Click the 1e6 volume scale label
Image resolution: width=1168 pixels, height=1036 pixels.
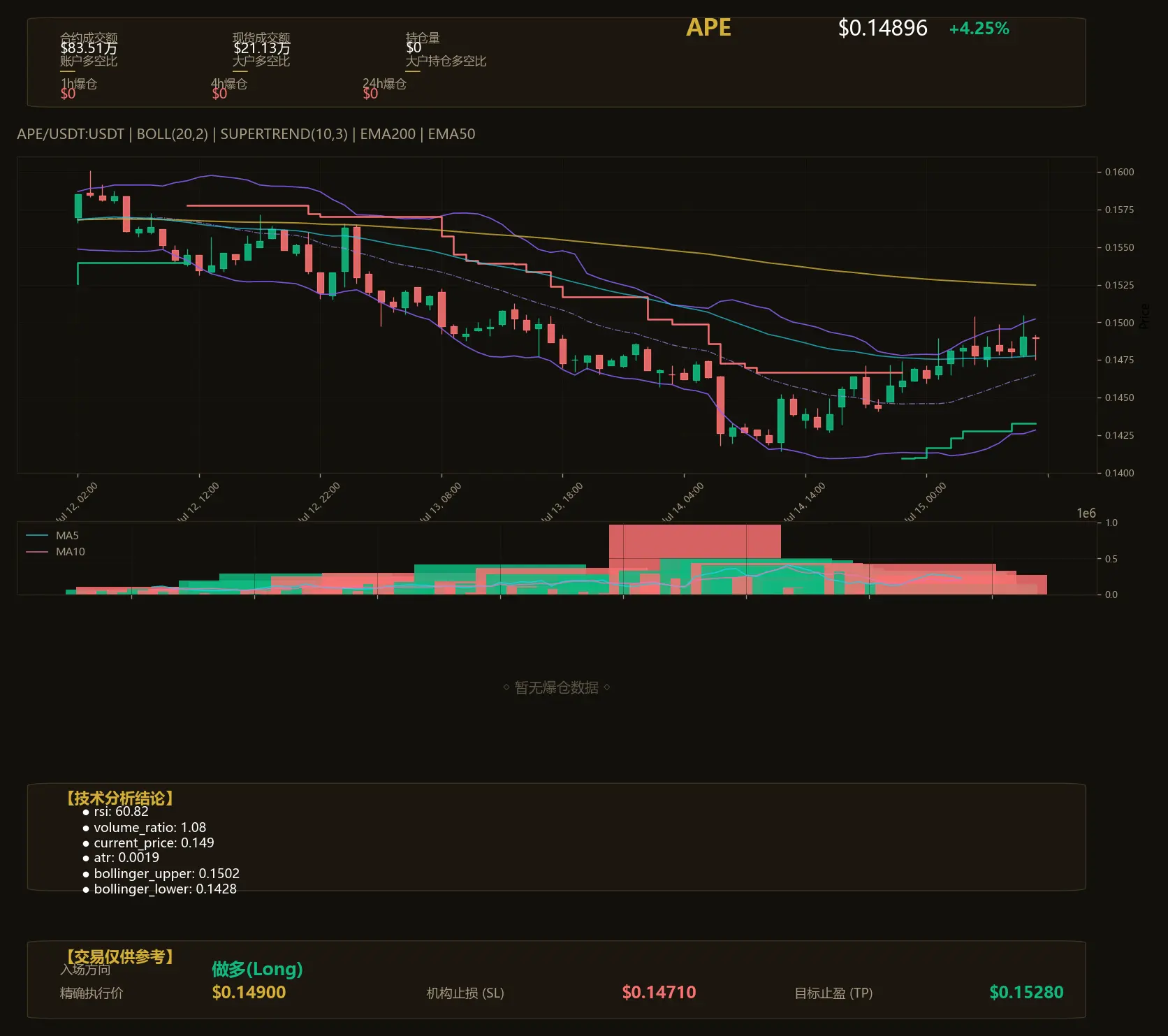click(x=1086, y=513)
